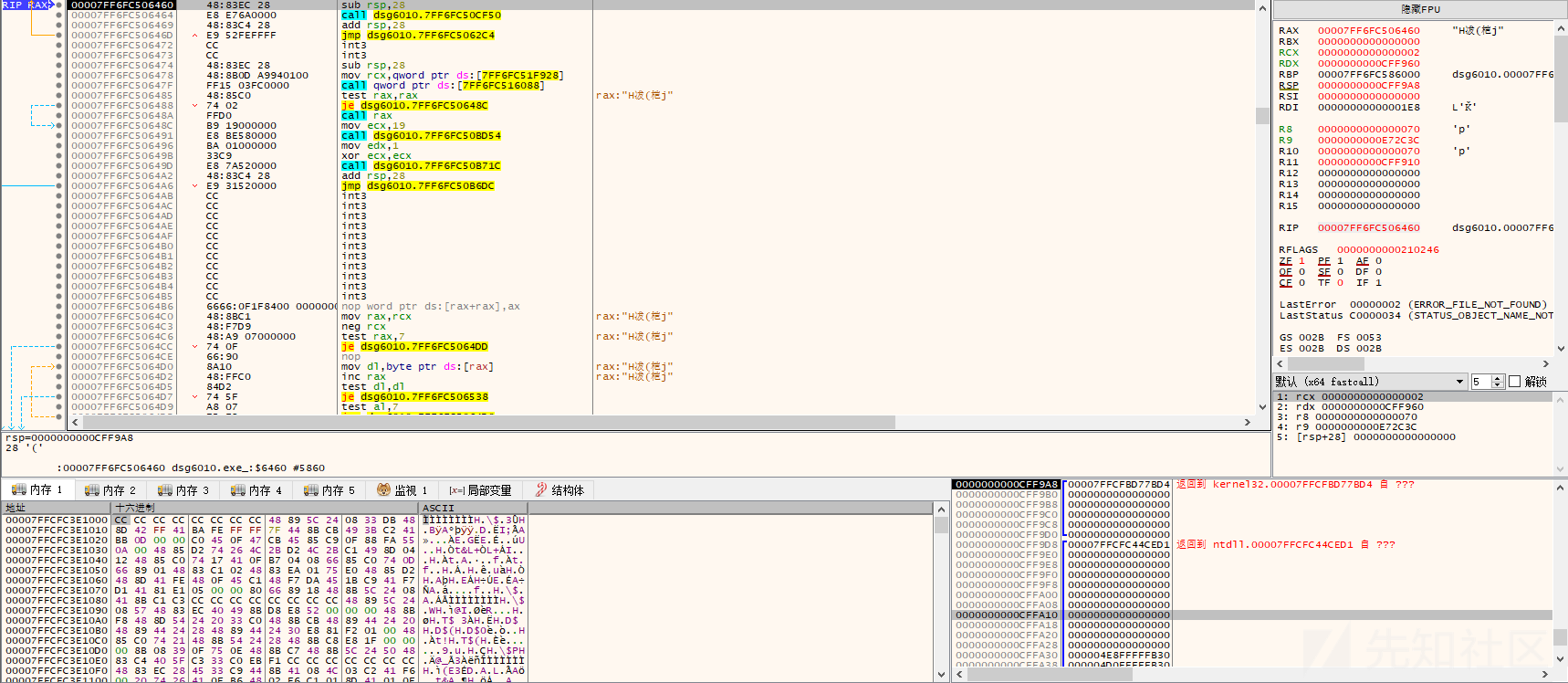This screenshot has width=1568, height=683.
Task: Toggle breakpoint dot beside address 00007FF6FC5064A6
Action: (x=59, y=186)
